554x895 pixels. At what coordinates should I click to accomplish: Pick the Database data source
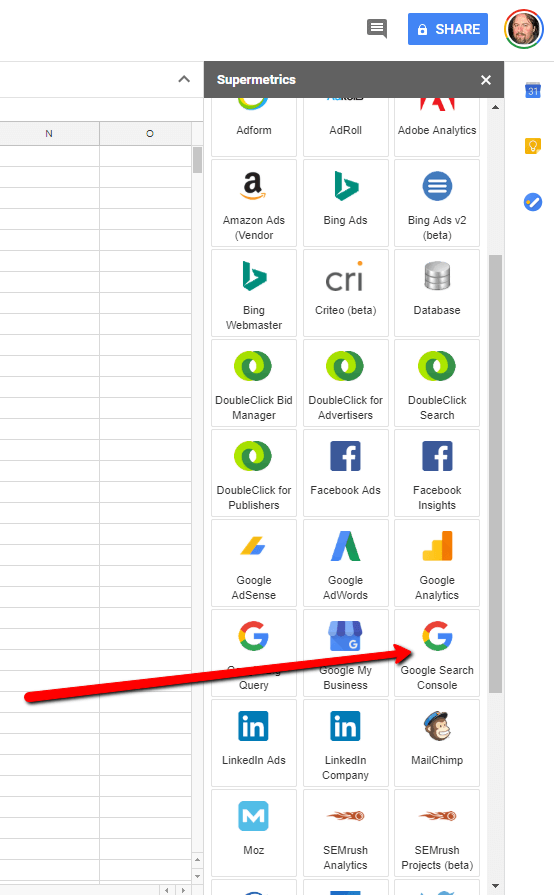coord(436,293)
